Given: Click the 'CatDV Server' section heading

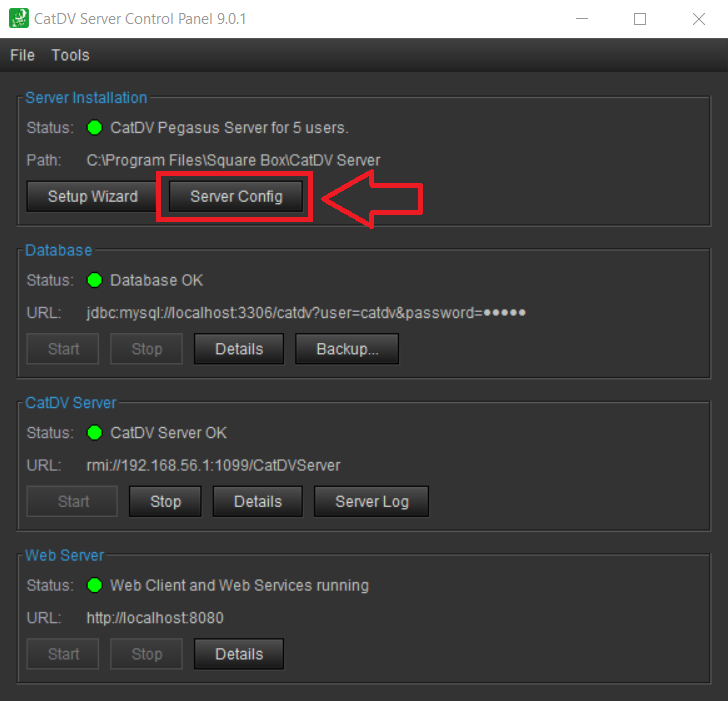Looking at the screenshot, I should pos(71,403).
